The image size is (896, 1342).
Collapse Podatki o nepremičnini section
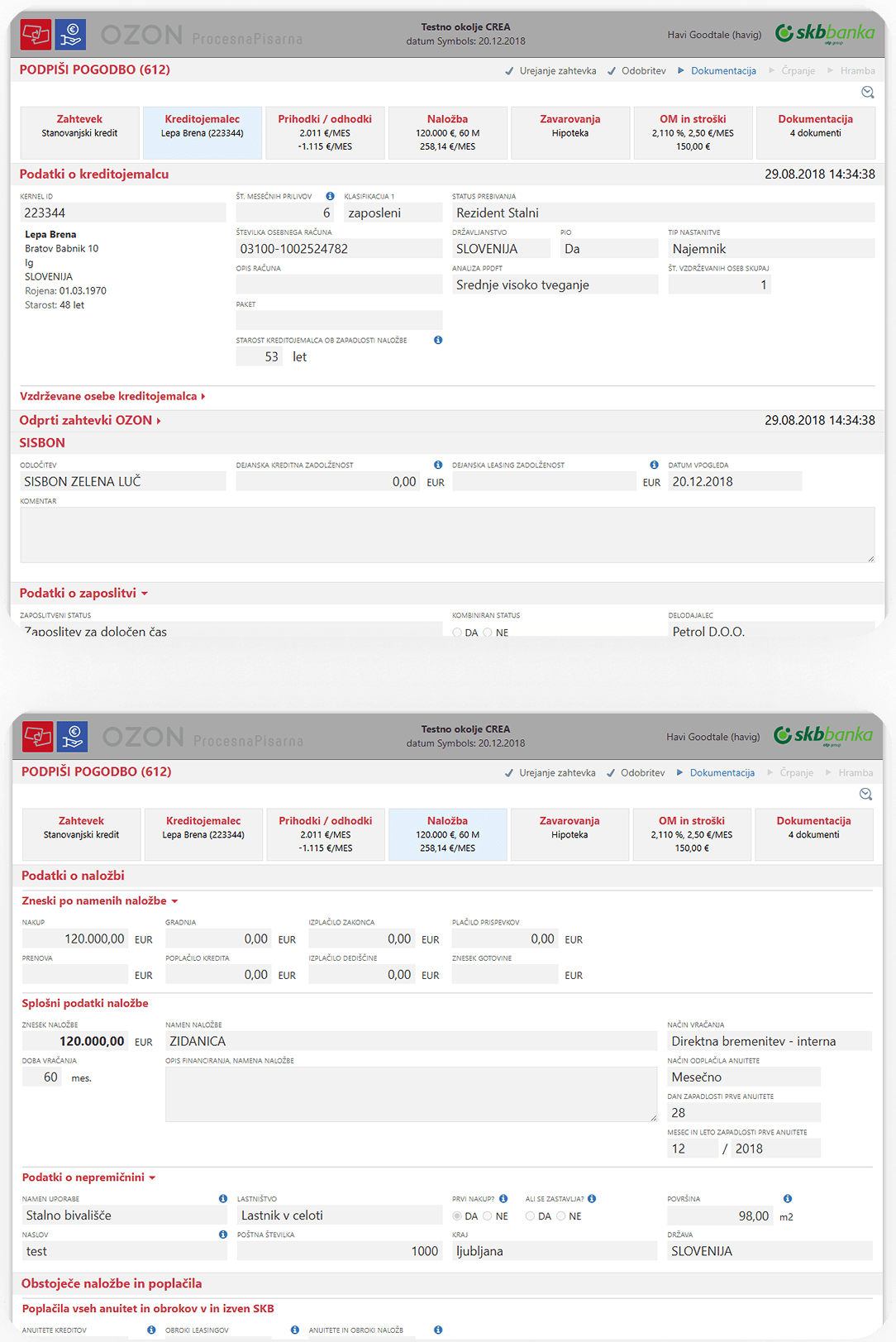pos(88,1177)
